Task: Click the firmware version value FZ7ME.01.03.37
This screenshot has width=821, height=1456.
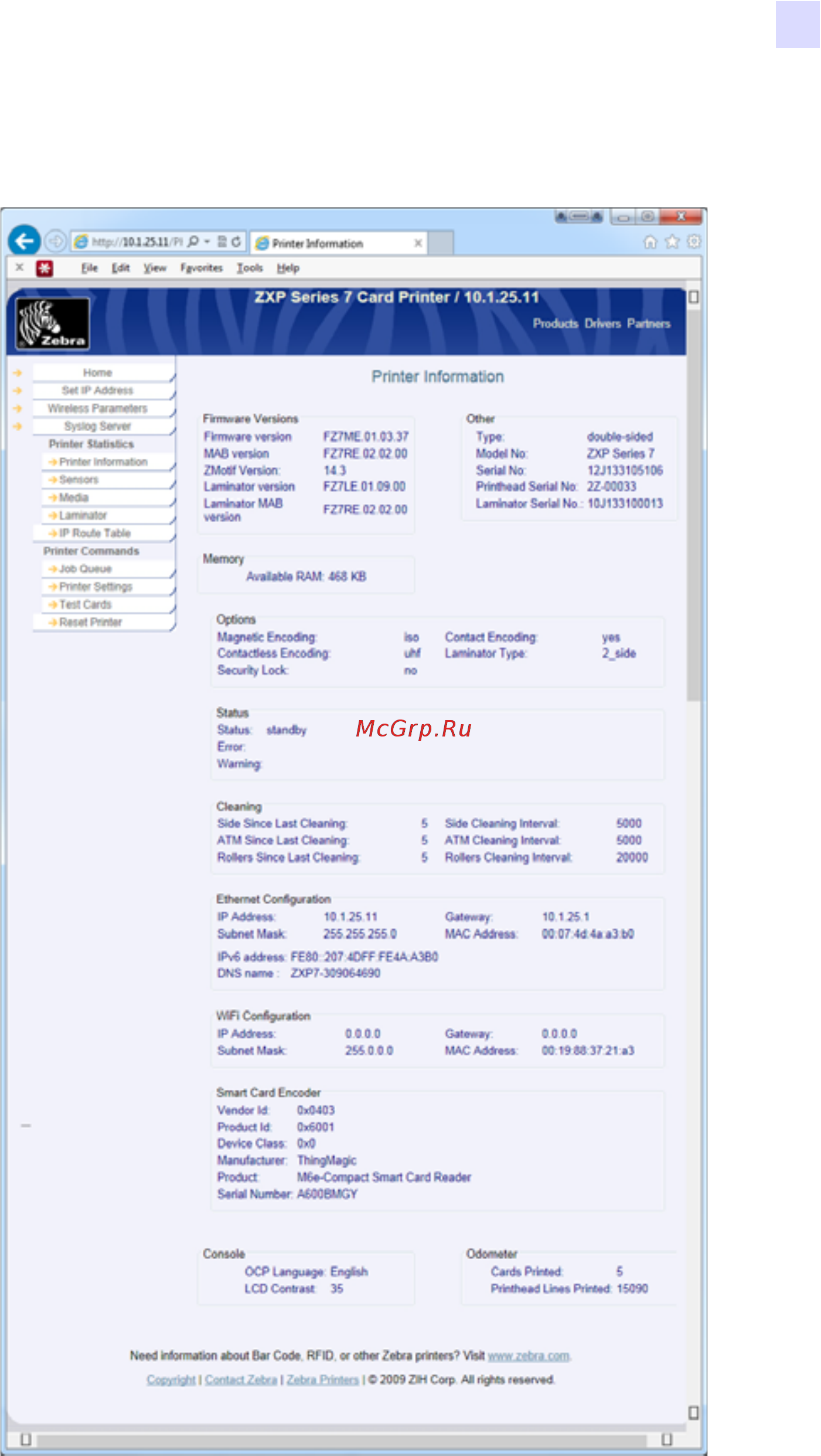Action: tap(366, 437)
